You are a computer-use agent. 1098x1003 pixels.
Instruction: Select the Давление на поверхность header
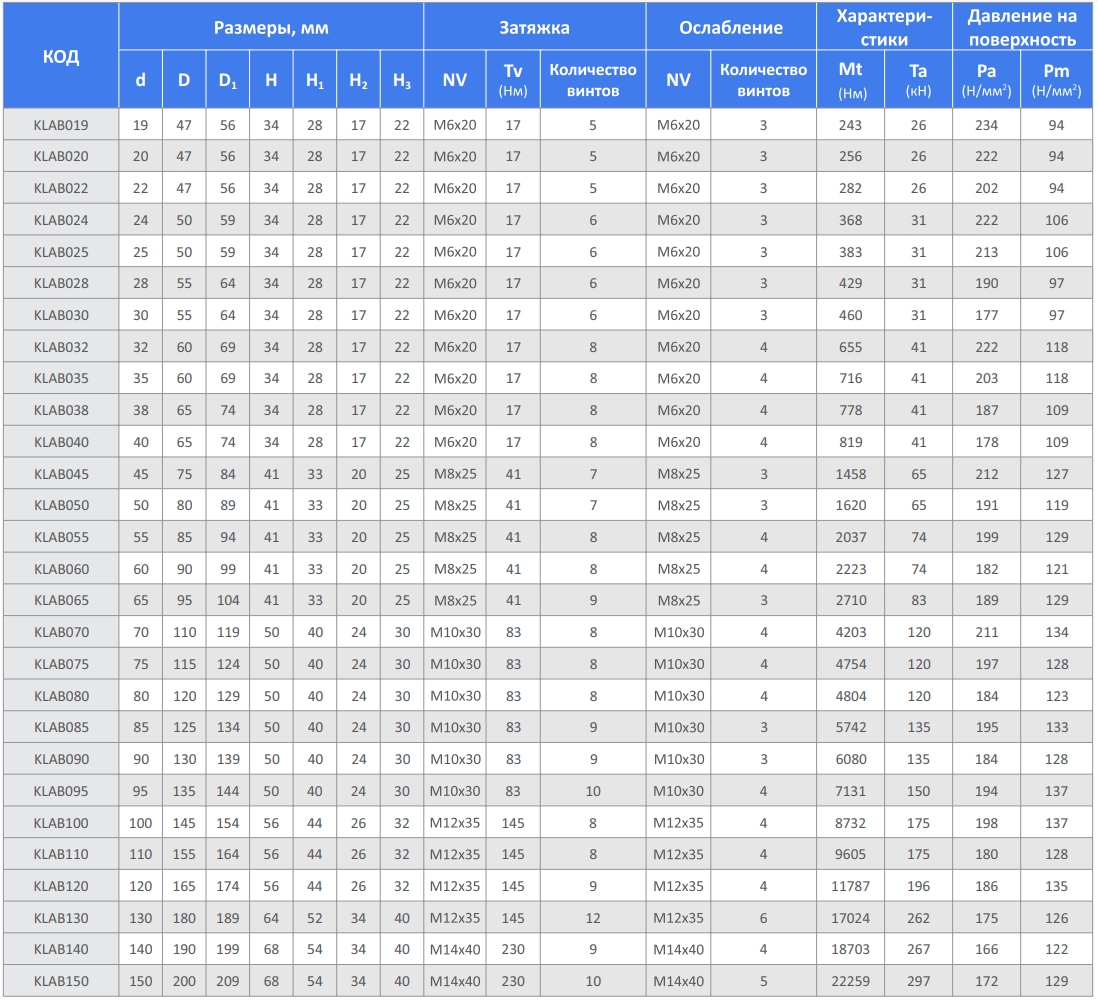tap(1022, 27)
